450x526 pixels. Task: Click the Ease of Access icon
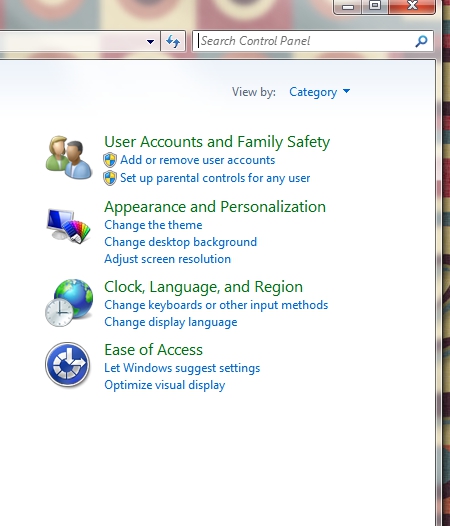67,364
